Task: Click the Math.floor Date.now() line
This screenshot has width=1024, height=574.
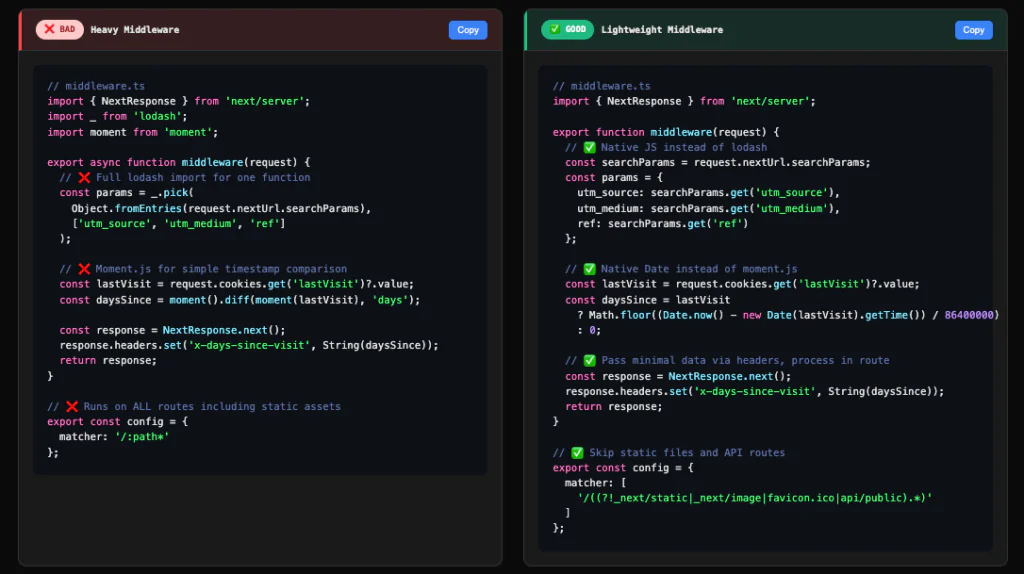Action: point(788,315)
